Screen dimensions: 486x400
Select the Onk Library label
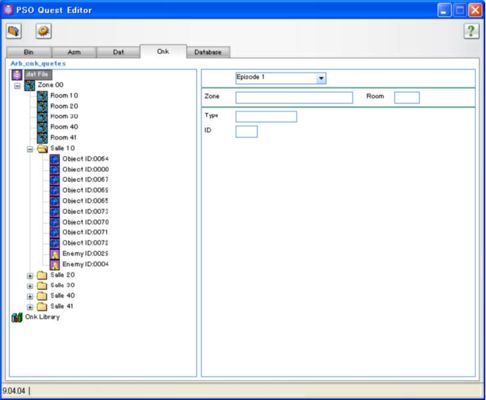coord(42,317)
